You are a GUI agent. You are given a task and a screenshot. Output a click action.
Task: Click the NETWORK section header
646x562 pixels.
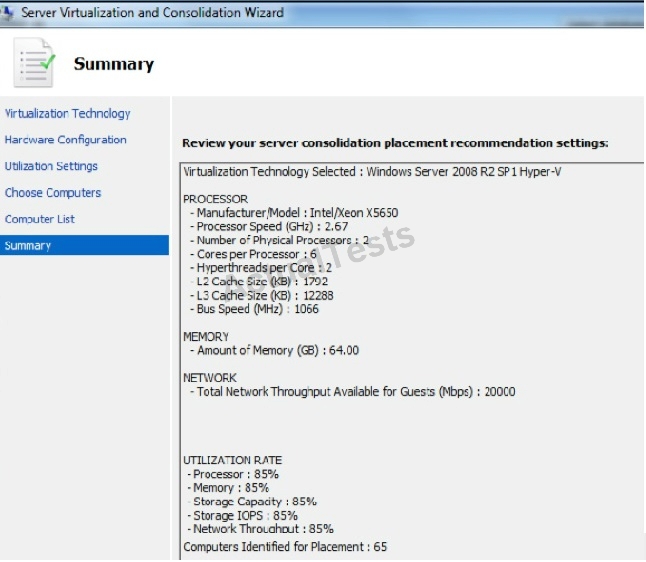click(210, 378)
